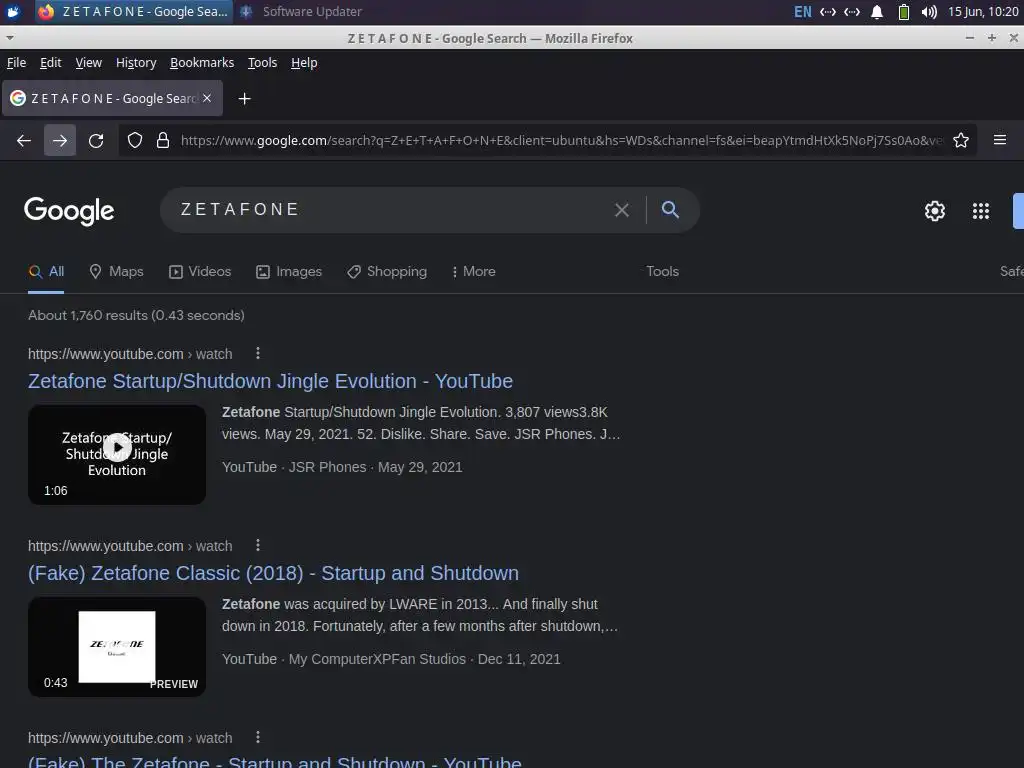Open Zetafone Startup/Shutdown Jingle Evolution link
Viewport: 1024px width, 768px height.
(270, 381)
